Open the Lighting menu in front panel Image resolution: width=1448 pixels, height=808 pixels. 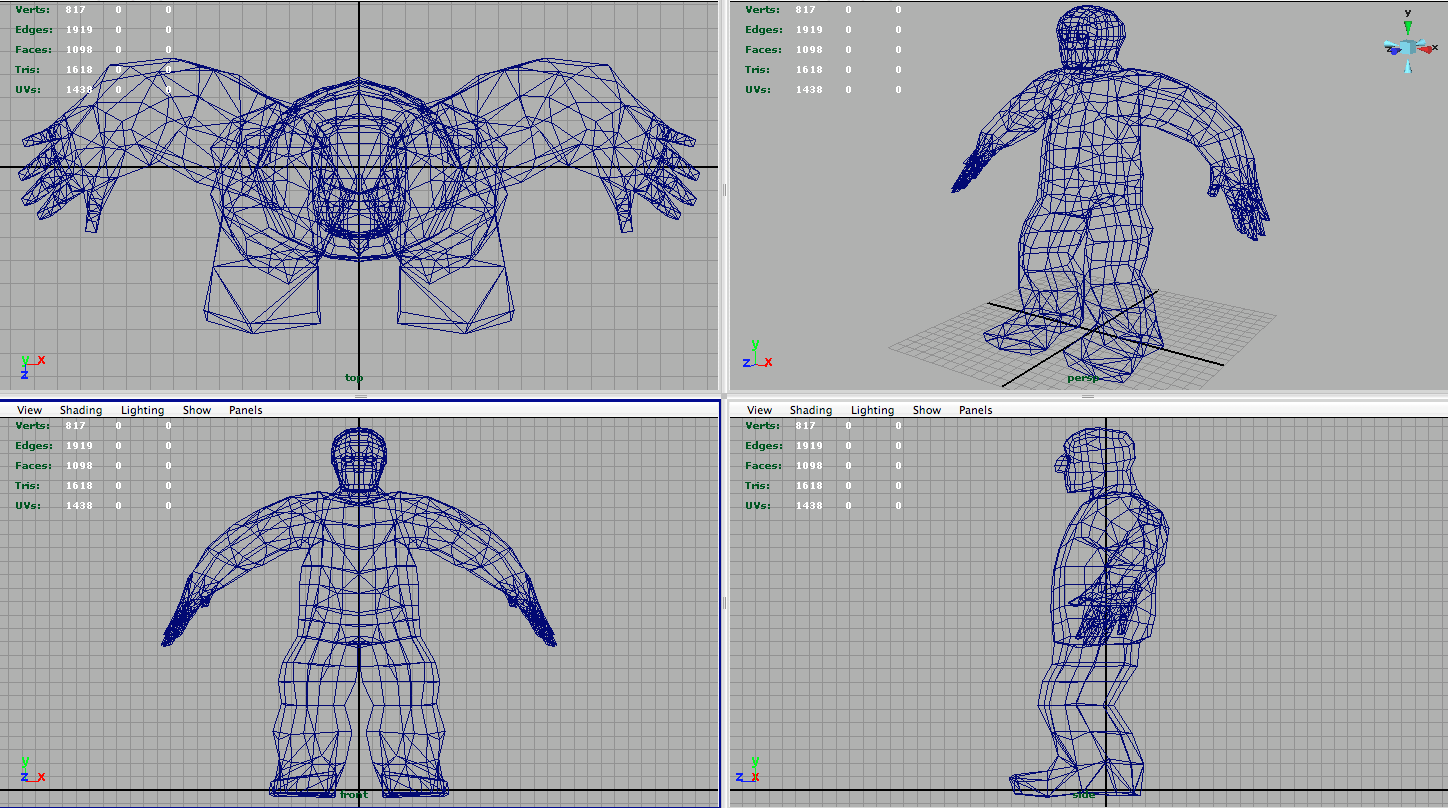(x=143, y=410)
